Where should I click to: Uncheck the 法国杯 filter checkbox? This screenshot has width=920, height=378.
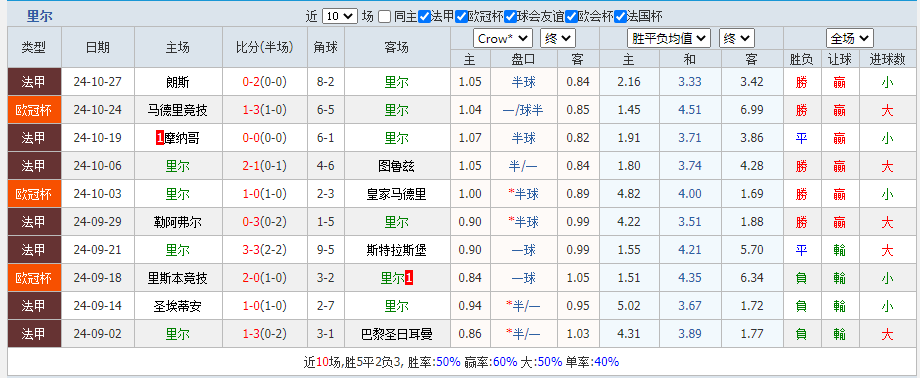click(620, 17)
